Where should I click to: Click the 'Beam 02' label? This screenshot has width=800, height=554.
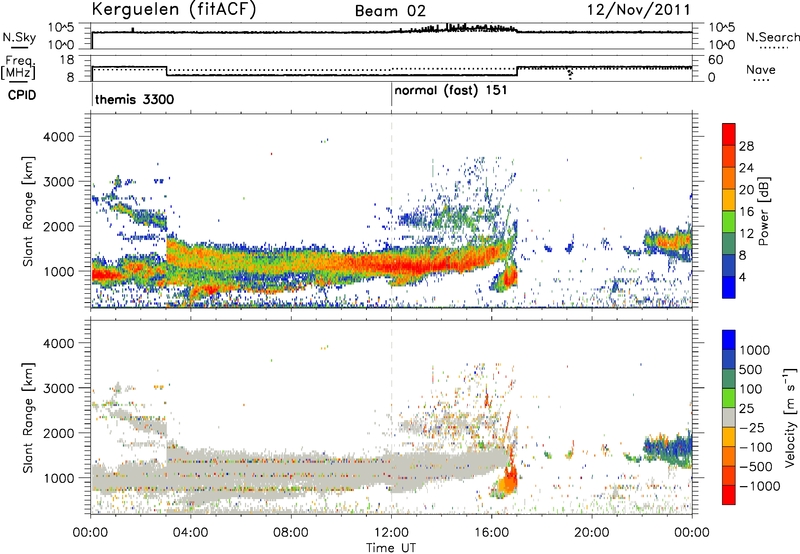(x=390, y=11)
